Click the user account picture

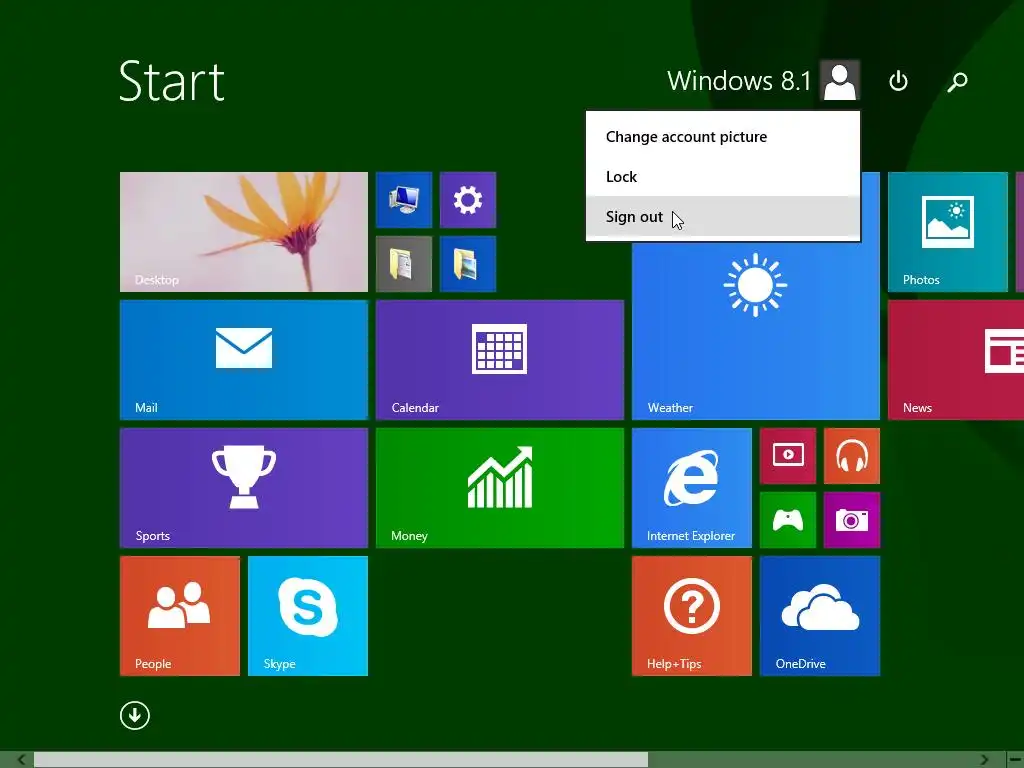pyautogui.click(x=840, y=80)
